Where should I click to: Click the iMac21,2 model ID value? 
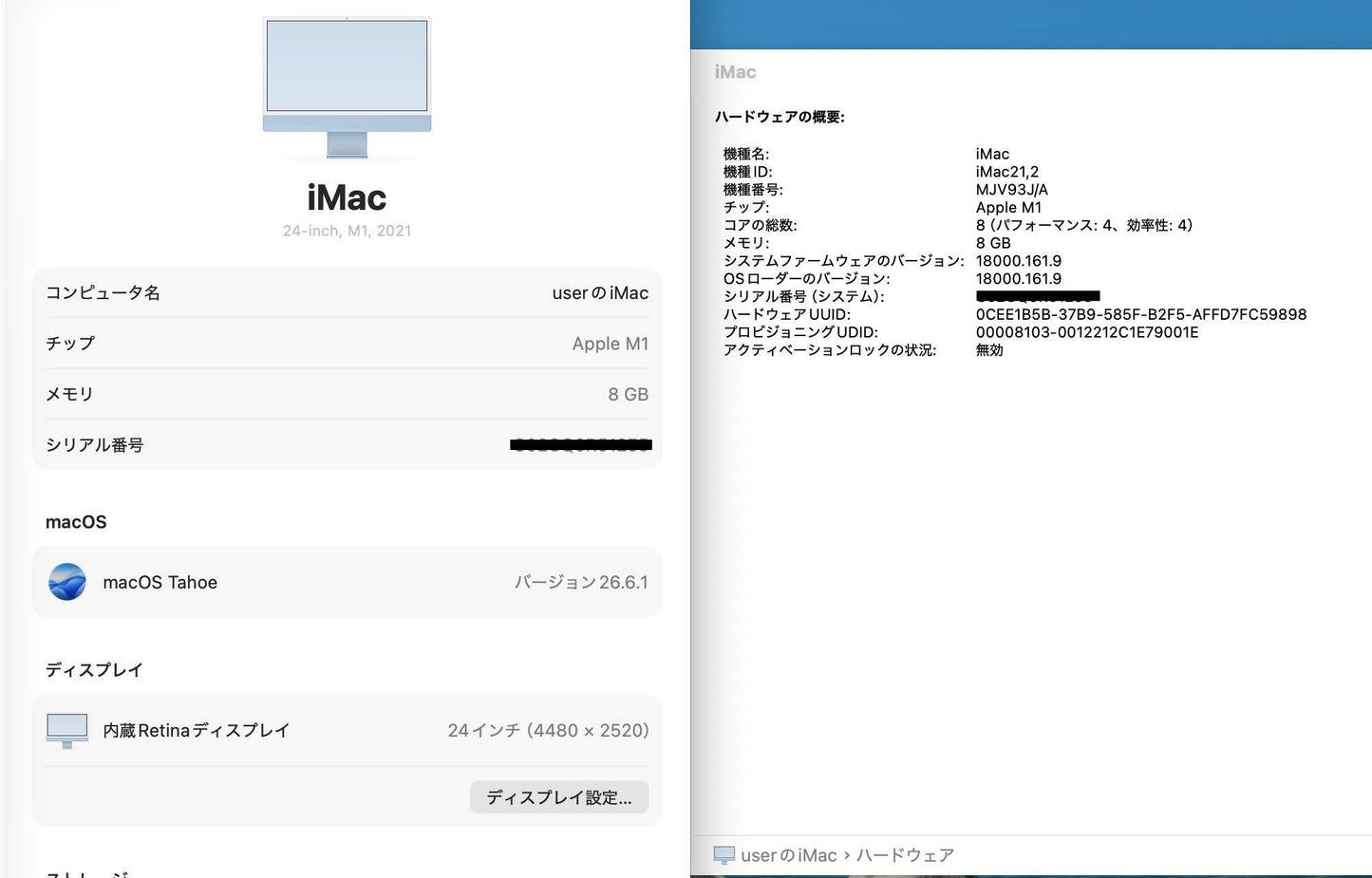coord(1007,172)
